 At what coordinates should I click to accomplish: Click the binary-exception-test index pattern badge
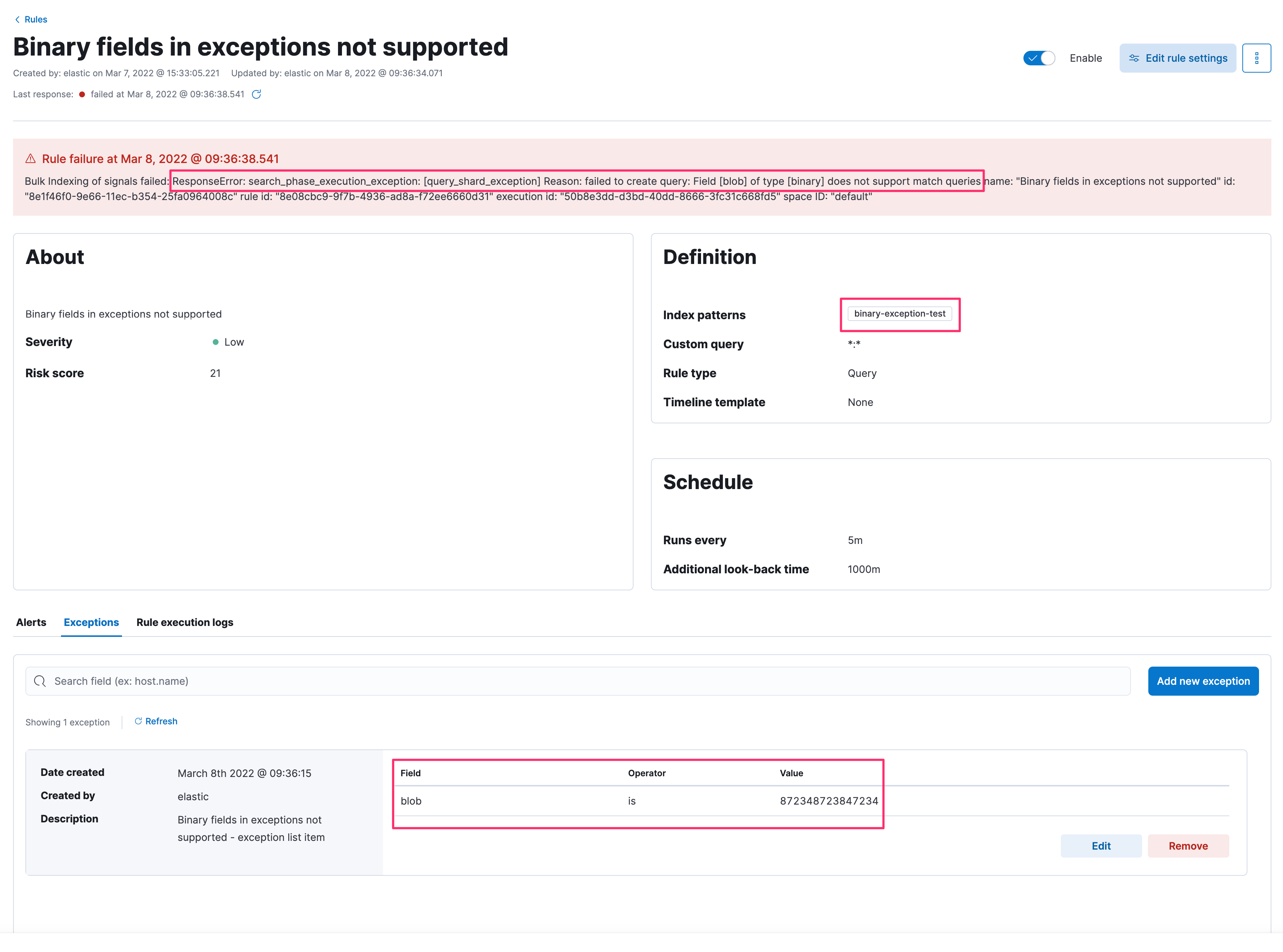click(x=900, y=314)
